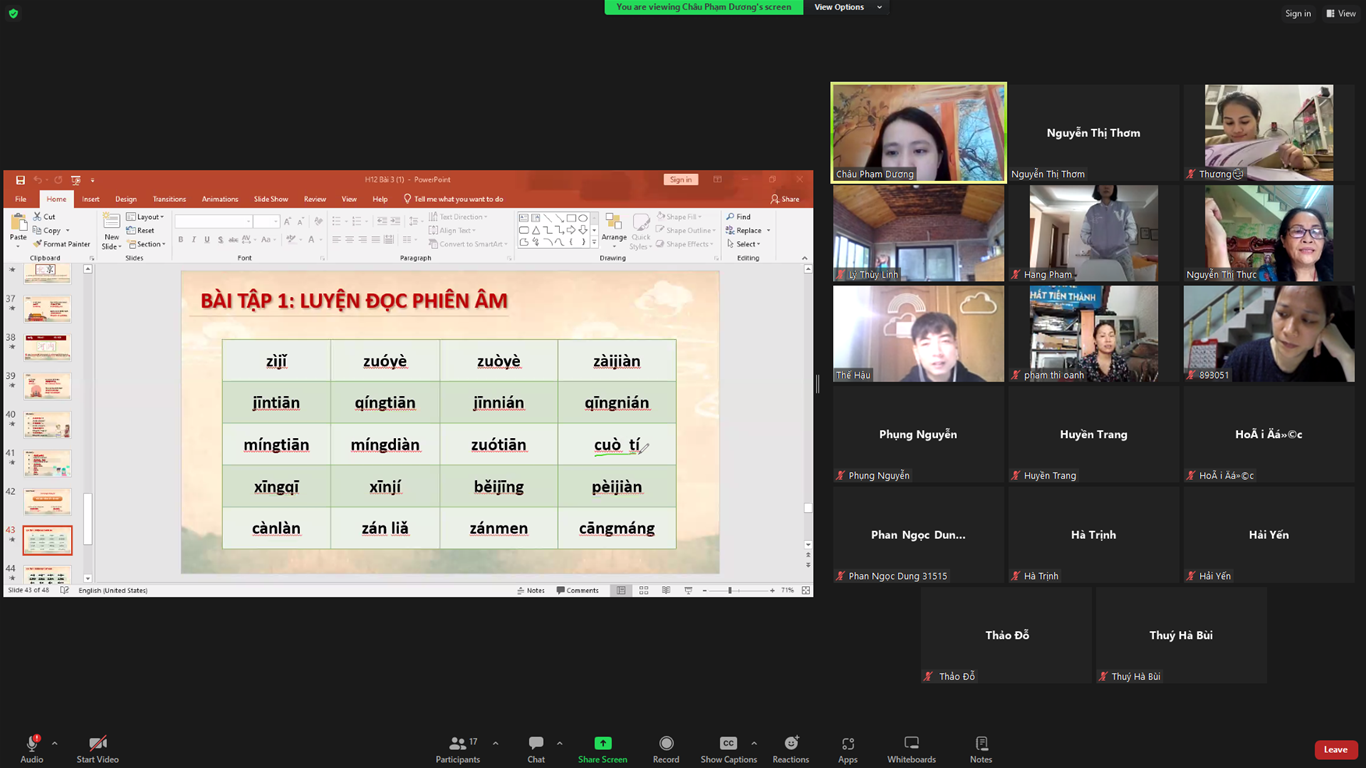Open the Slide Show tab
The width and height of the screenshot is (1366, 768).
pos(271,199)
